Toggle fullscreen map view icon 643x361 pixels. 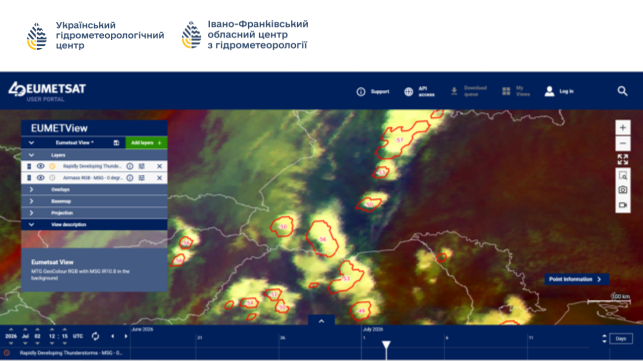pyautogui.click(x=622, y=159)
